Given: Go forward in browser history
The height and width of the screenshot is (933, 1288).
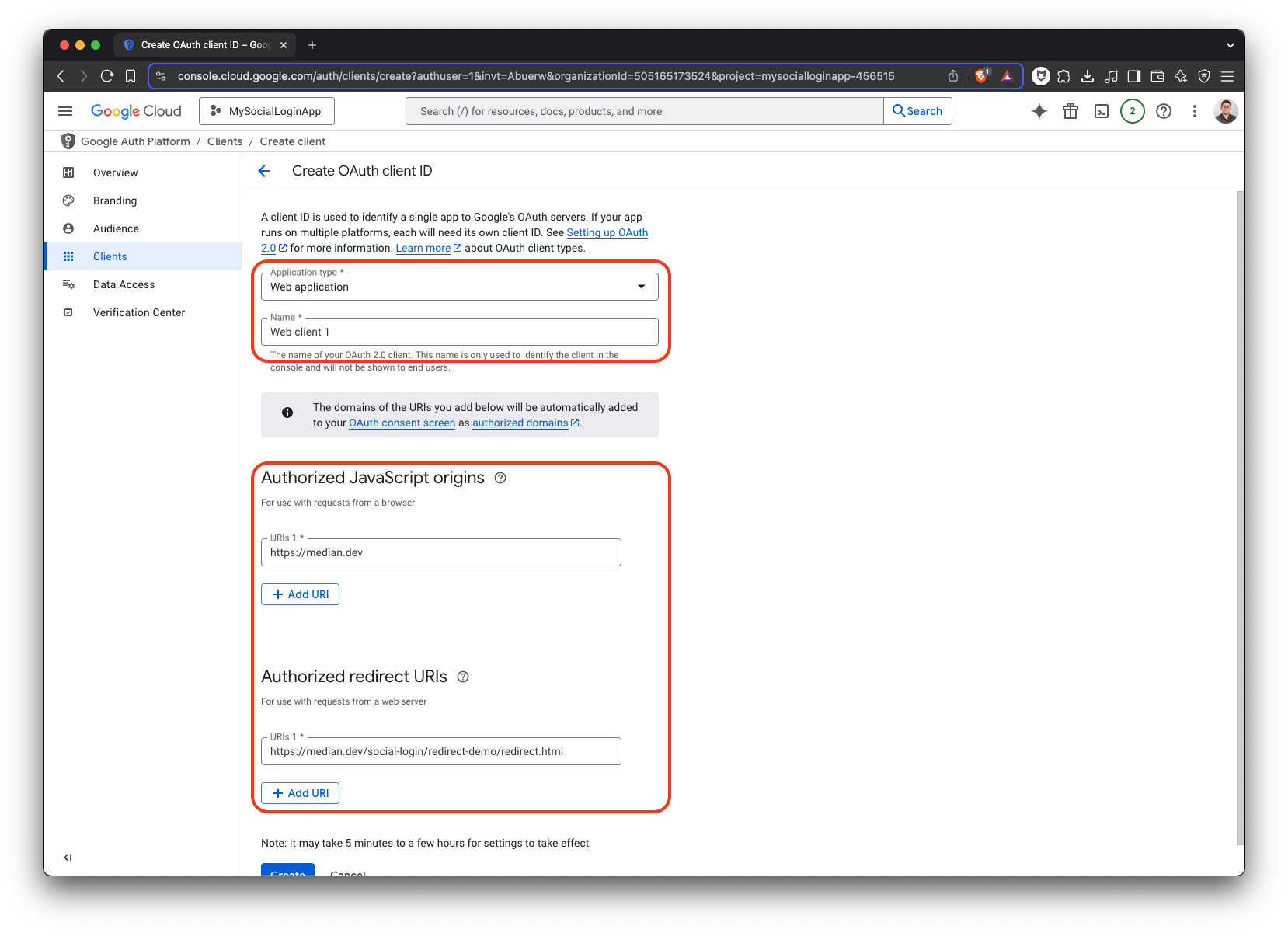Looking at the screenshot, I should pyautogui.click(x=84, y=76).
